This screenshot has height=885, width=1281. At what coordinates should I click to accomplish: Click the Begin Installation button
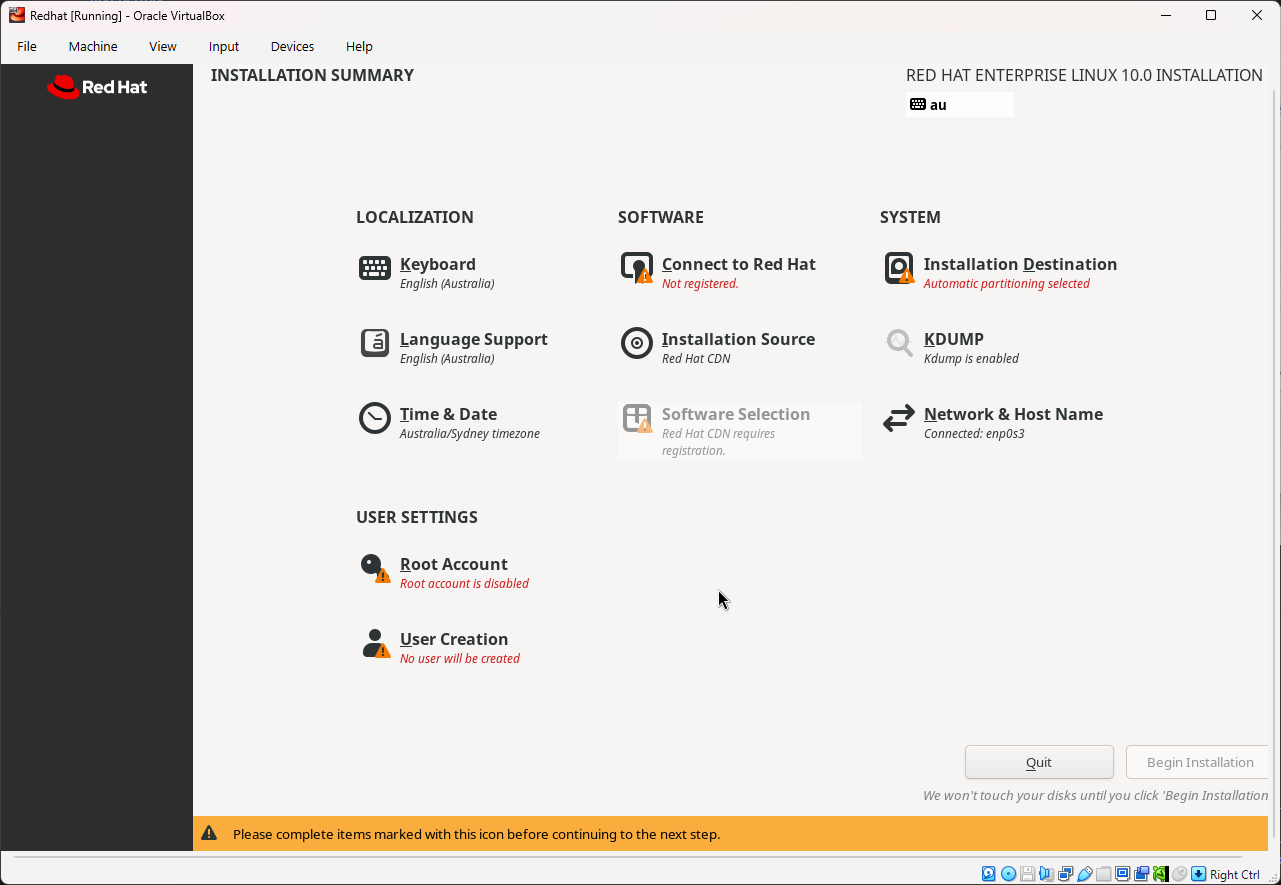tap(1199, 762)
